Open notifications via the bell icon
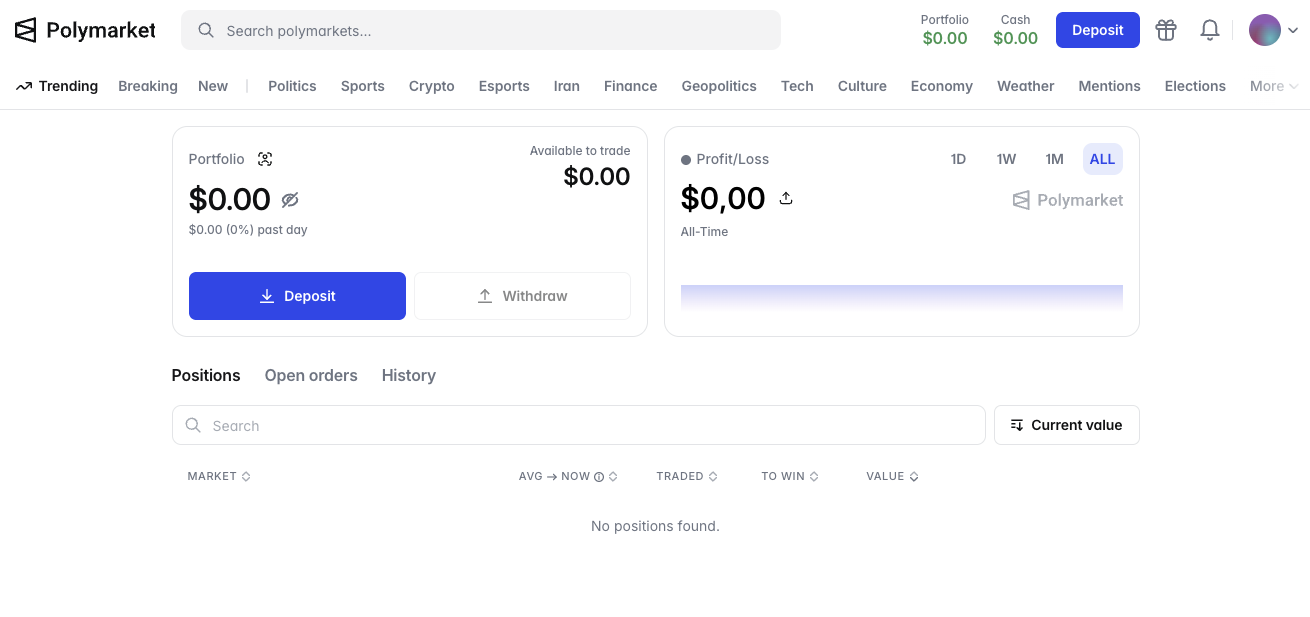 click(1210, 30)
